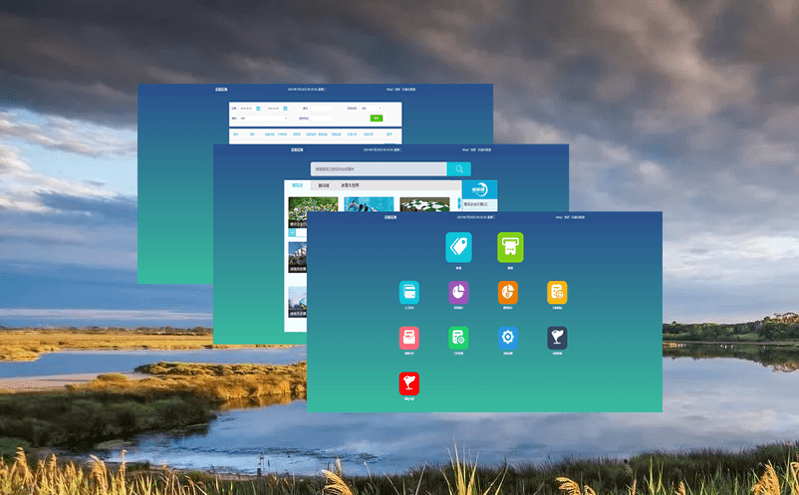799x495 pixels.
Task: Open the cyan price tag icon
Action: [458, 246]
